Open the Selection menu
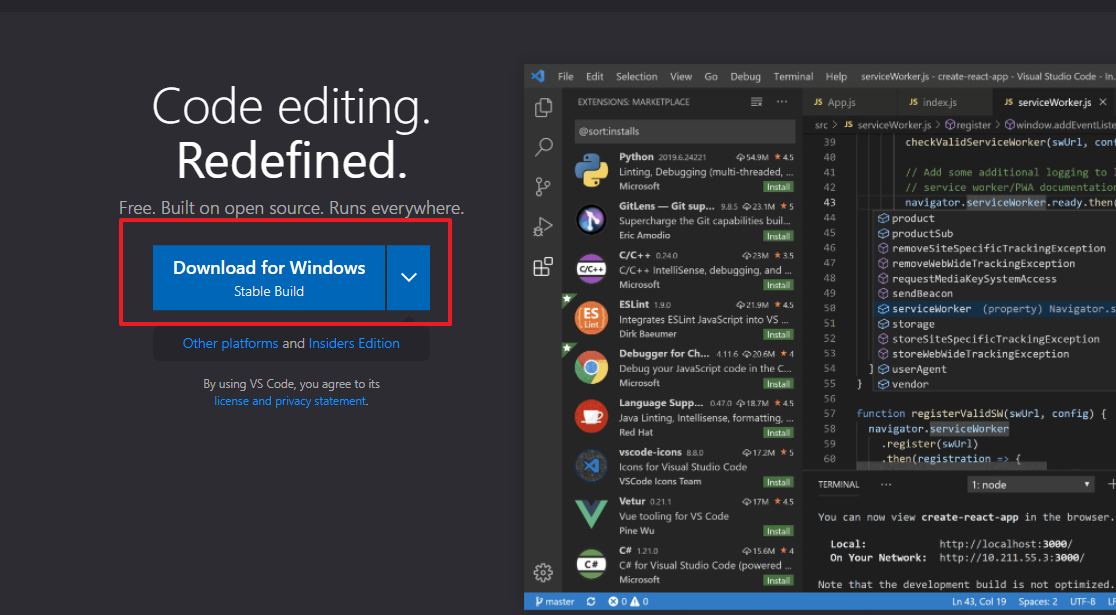This screenshot has width=1116, height=615. click(636, 76)
